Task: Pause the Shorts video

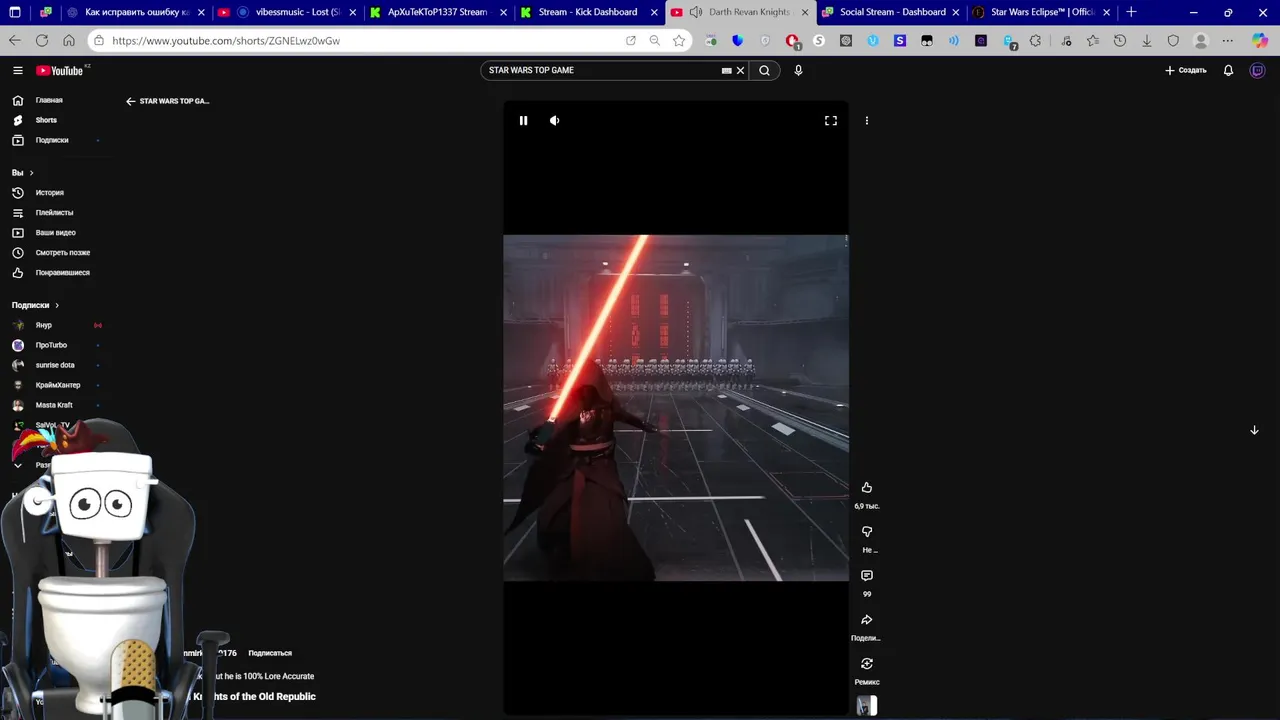Action: point(523,120)
